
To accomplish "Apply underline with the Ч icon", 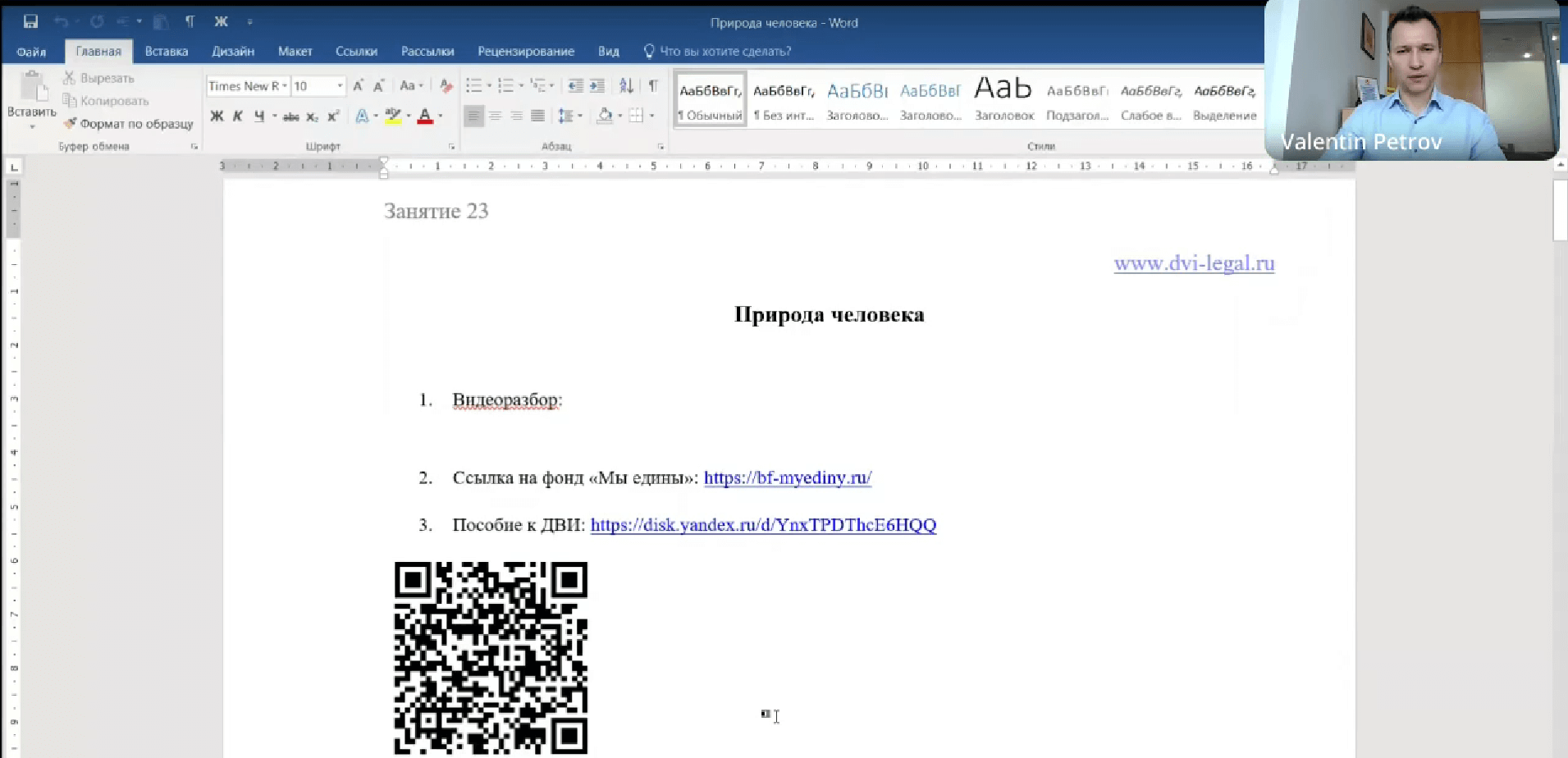I will click(261, 116).
